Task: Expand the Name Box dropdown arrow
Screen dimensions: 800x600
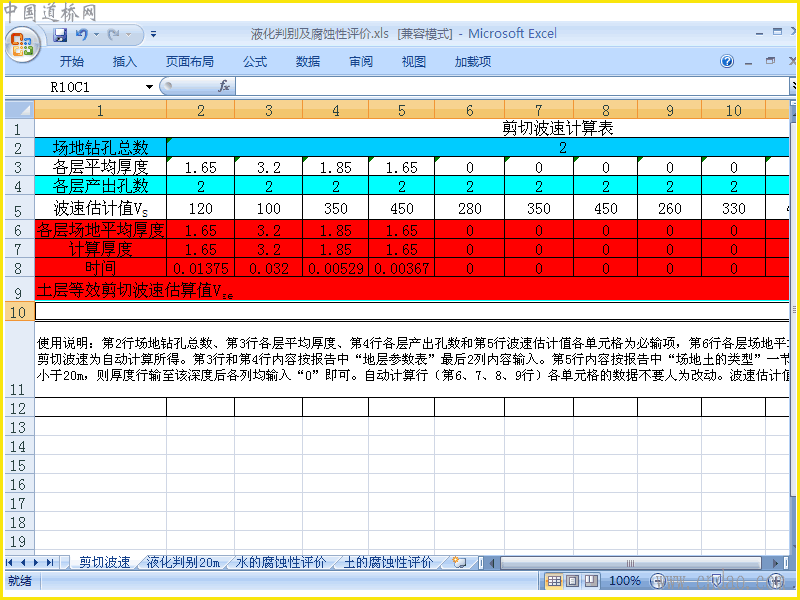Action: pyautogui.click(x=149, y=87)
